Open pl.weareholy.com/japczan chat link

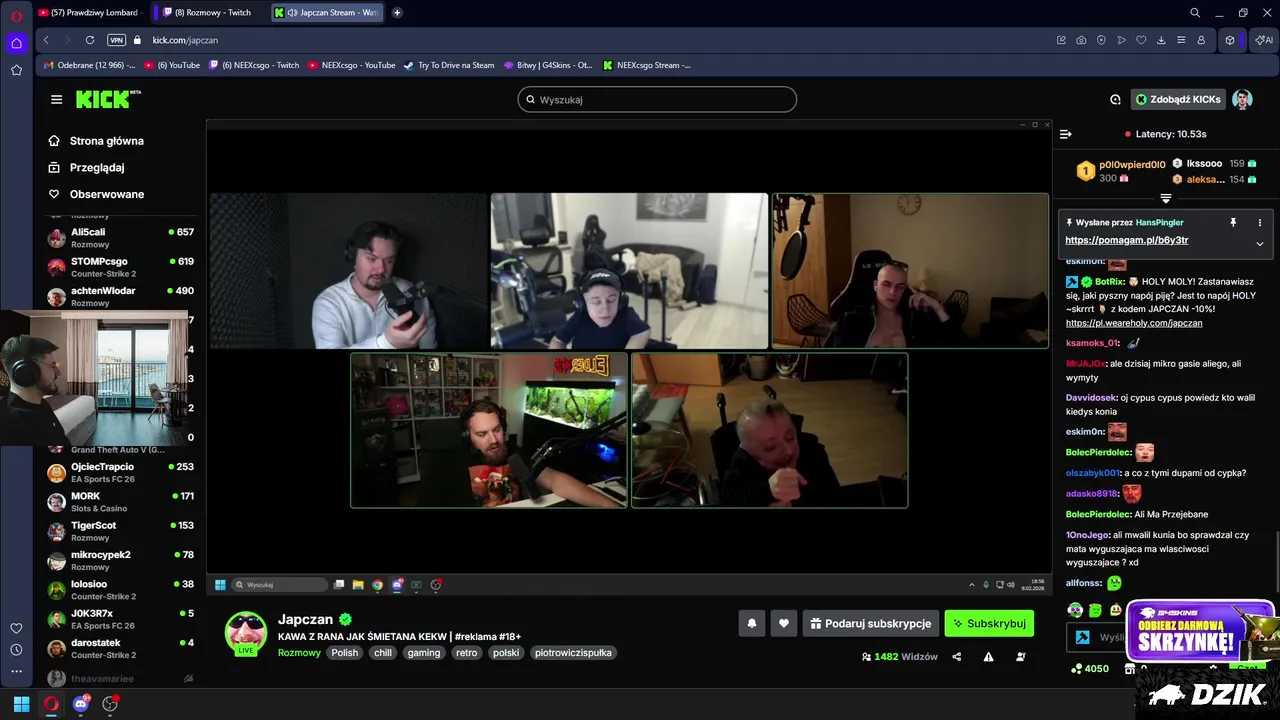coord(1134,323)
